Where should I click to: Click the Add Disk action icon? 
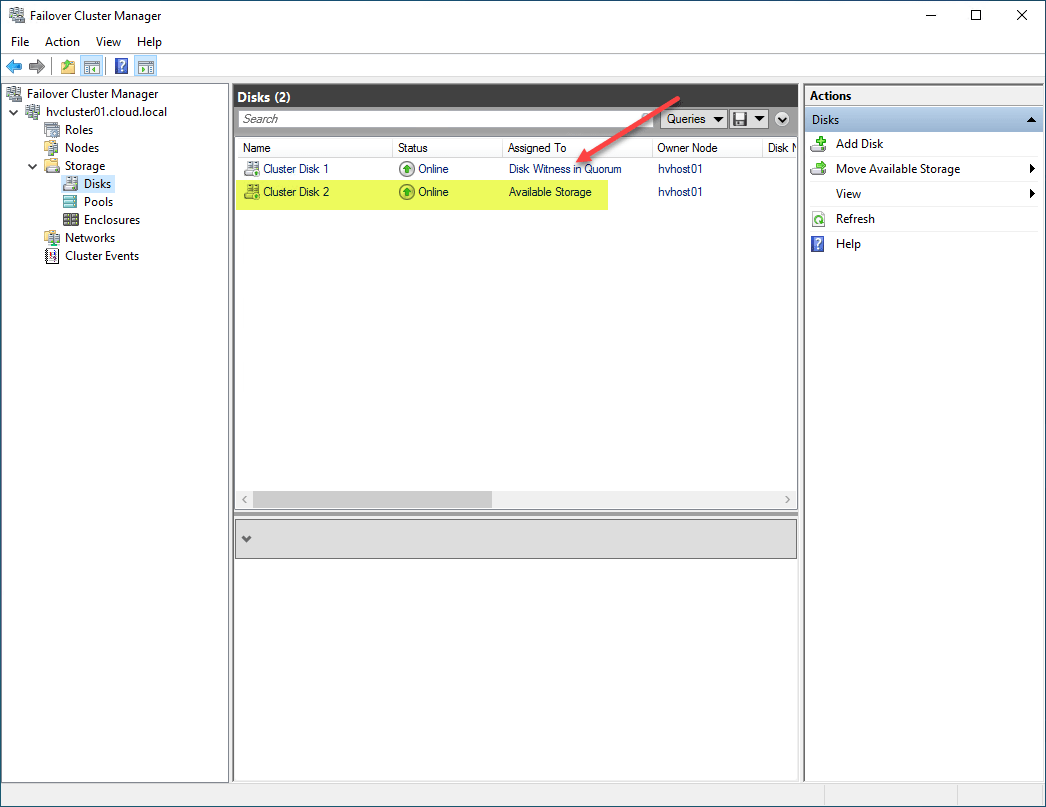coord(819,143)
